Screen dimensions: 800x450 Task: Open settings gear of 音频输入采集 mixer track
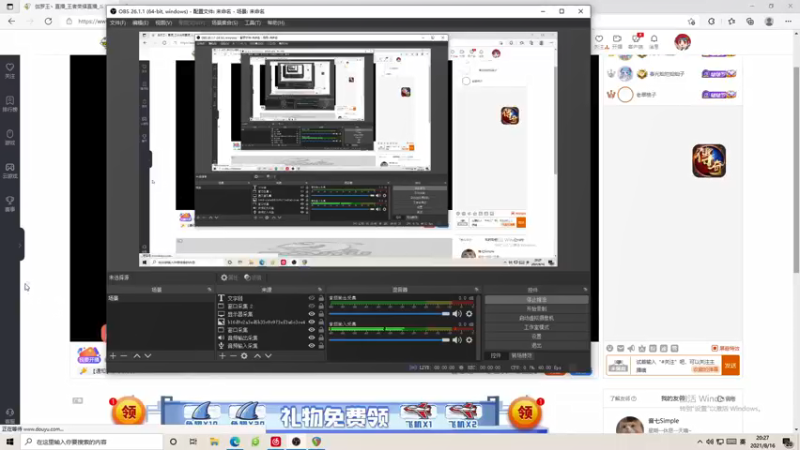pos(469,340)
